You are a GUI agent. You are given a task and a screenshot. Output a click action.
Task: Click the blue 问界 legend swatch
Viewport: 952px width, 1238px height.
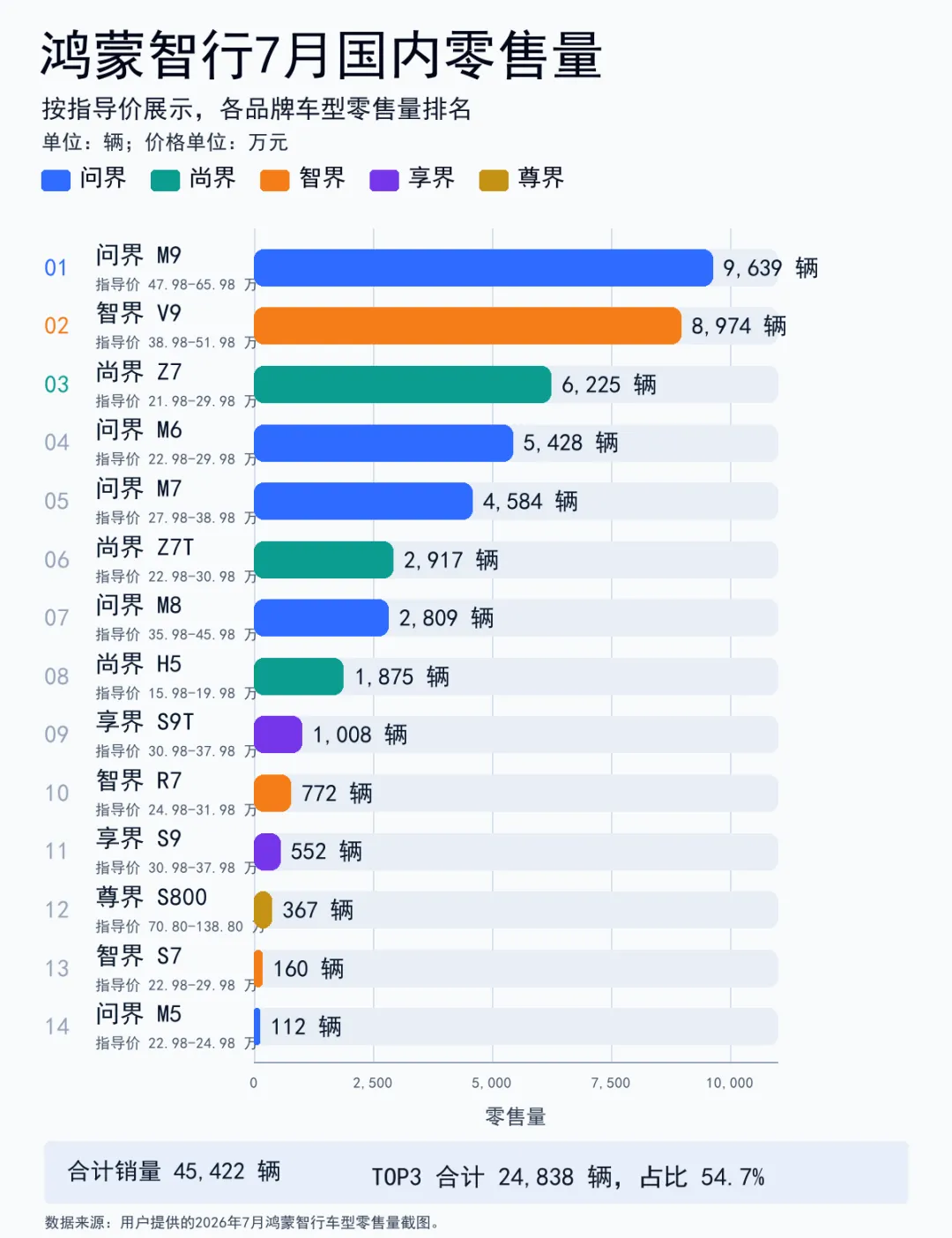pos(56,180)
